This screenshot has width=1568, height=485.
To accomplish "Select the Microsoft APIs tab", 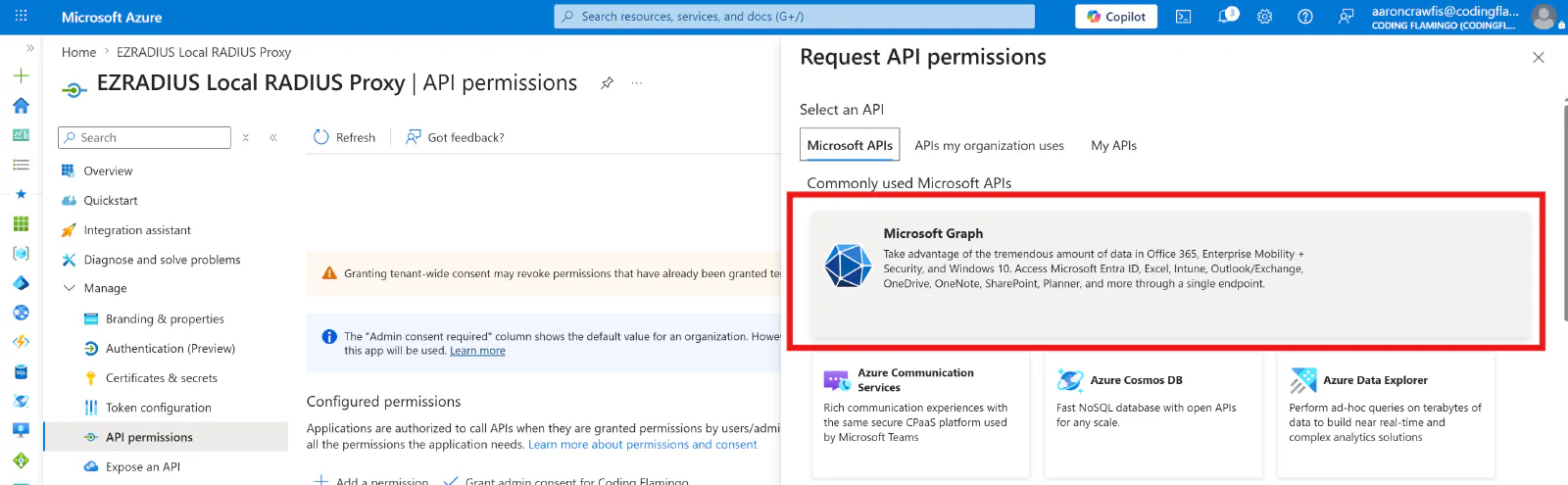I will click(x=850, y=145).
